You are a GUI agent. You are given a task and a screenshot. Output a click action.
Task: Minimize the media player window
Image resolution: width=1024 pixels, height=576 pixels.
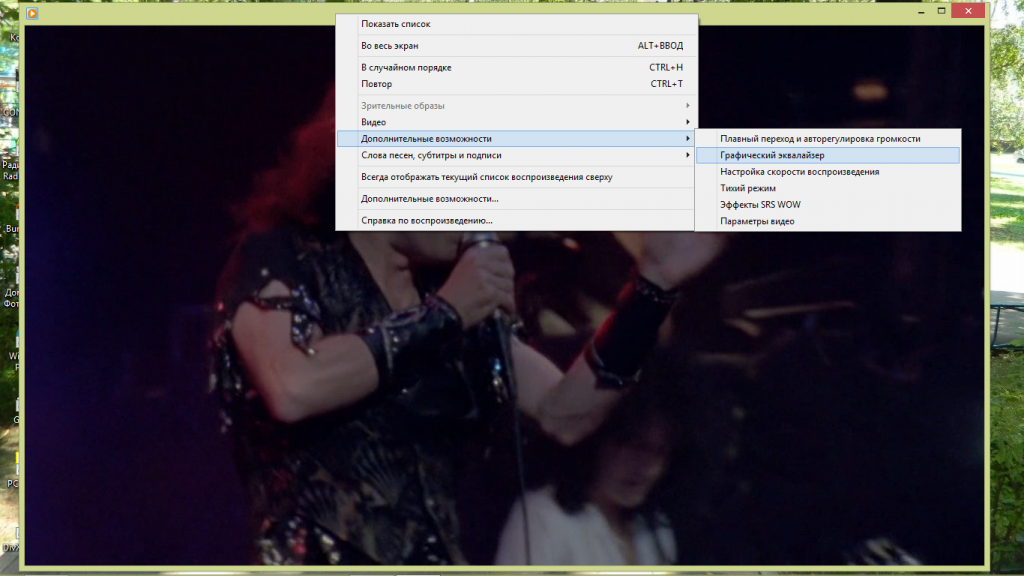921,11
